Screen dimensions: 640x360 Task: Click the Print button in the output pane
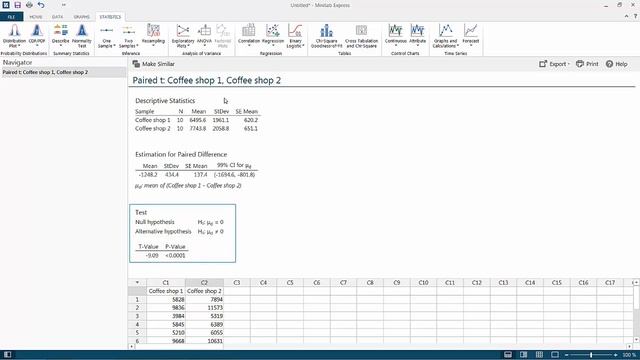click(x=587, y=64)
